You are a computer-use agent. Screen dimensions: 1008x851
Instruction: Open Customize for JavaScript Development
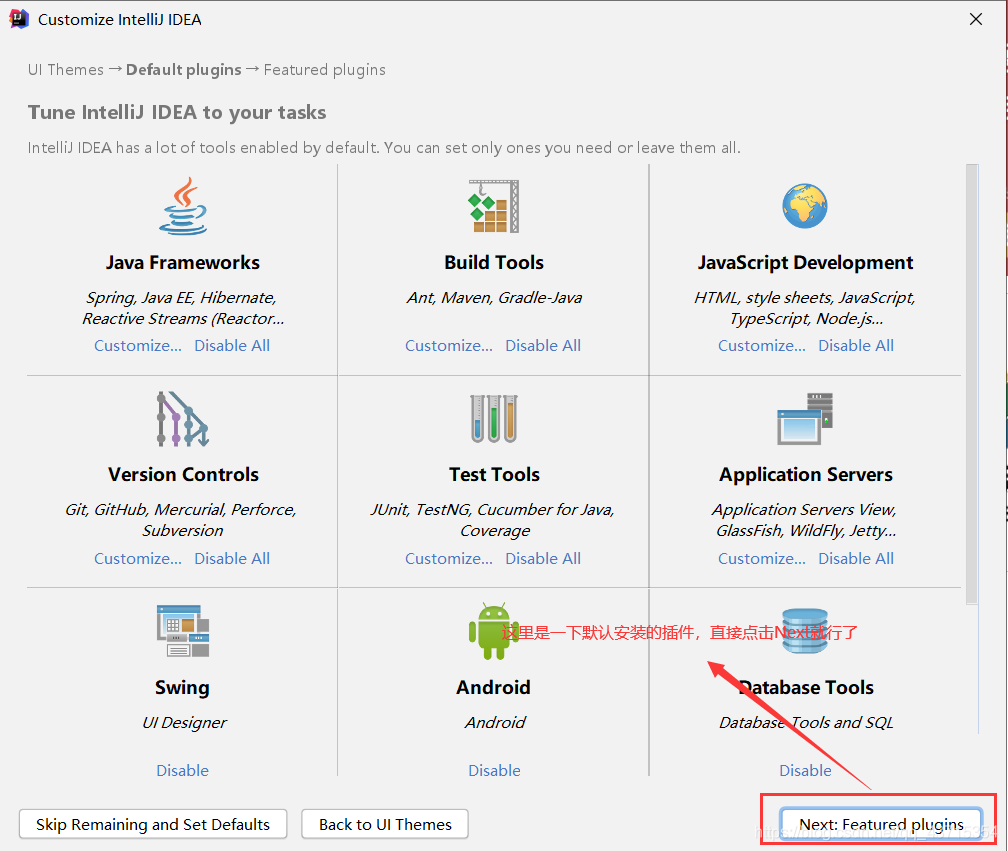coord(762,346)
